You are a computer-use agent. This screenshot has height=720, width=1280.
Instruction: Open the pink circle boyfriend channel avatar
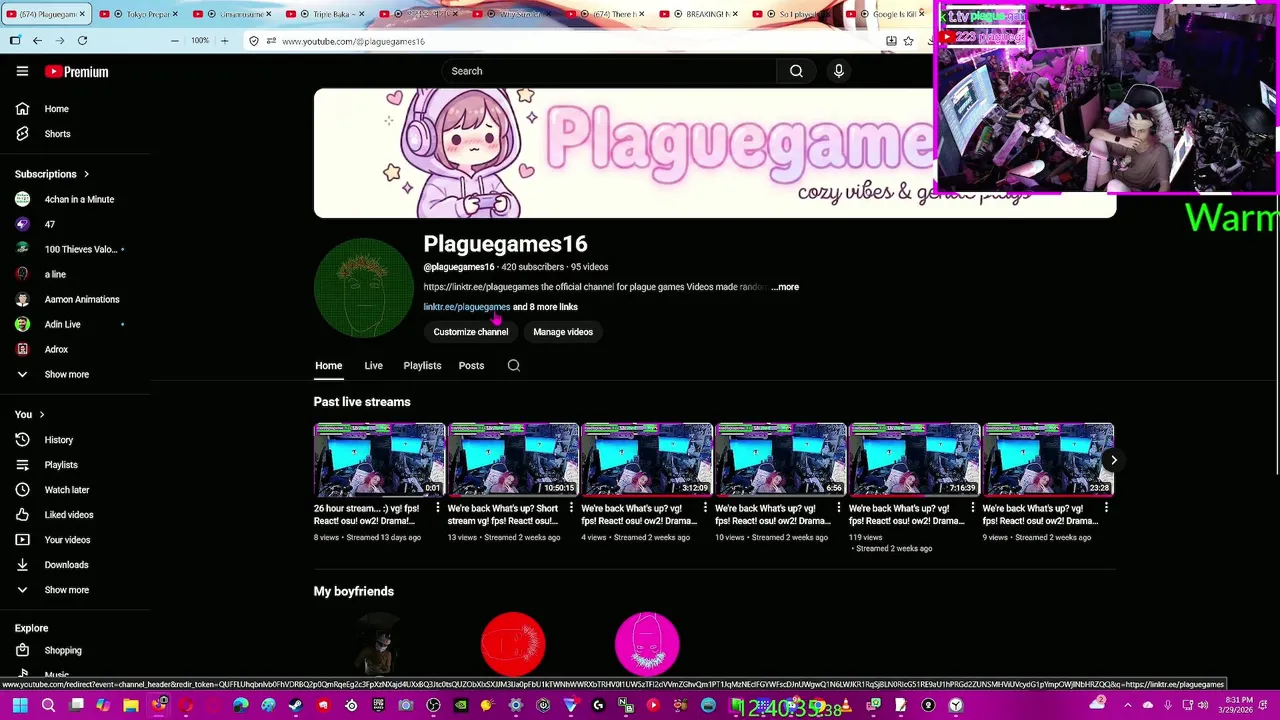647,644
